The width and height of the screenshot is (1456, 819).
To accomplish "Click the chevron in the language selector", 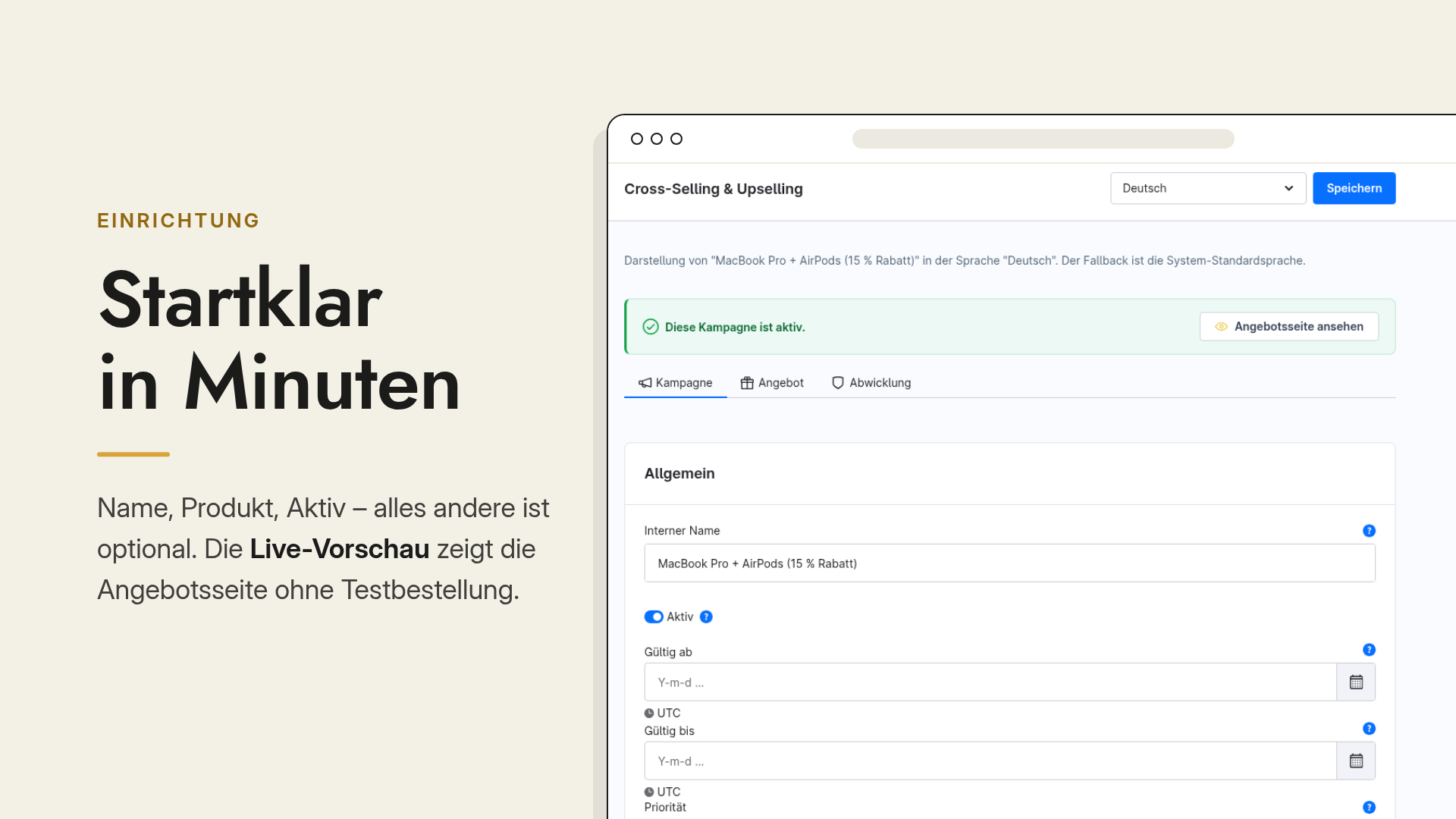I will (x=1288, y=188).
